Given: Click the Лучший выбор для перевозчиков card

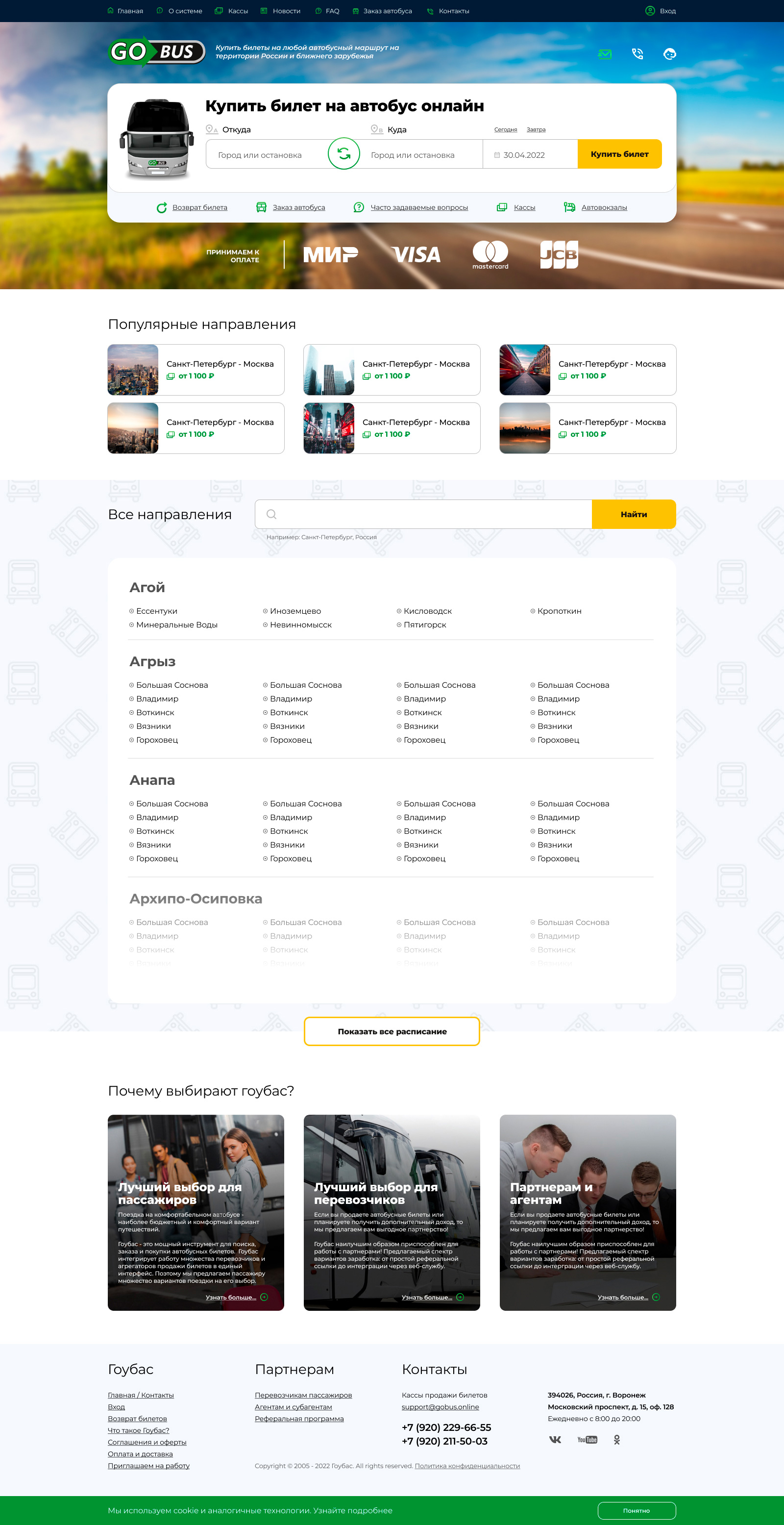Looking at the screenshot, I should 392,1212.
